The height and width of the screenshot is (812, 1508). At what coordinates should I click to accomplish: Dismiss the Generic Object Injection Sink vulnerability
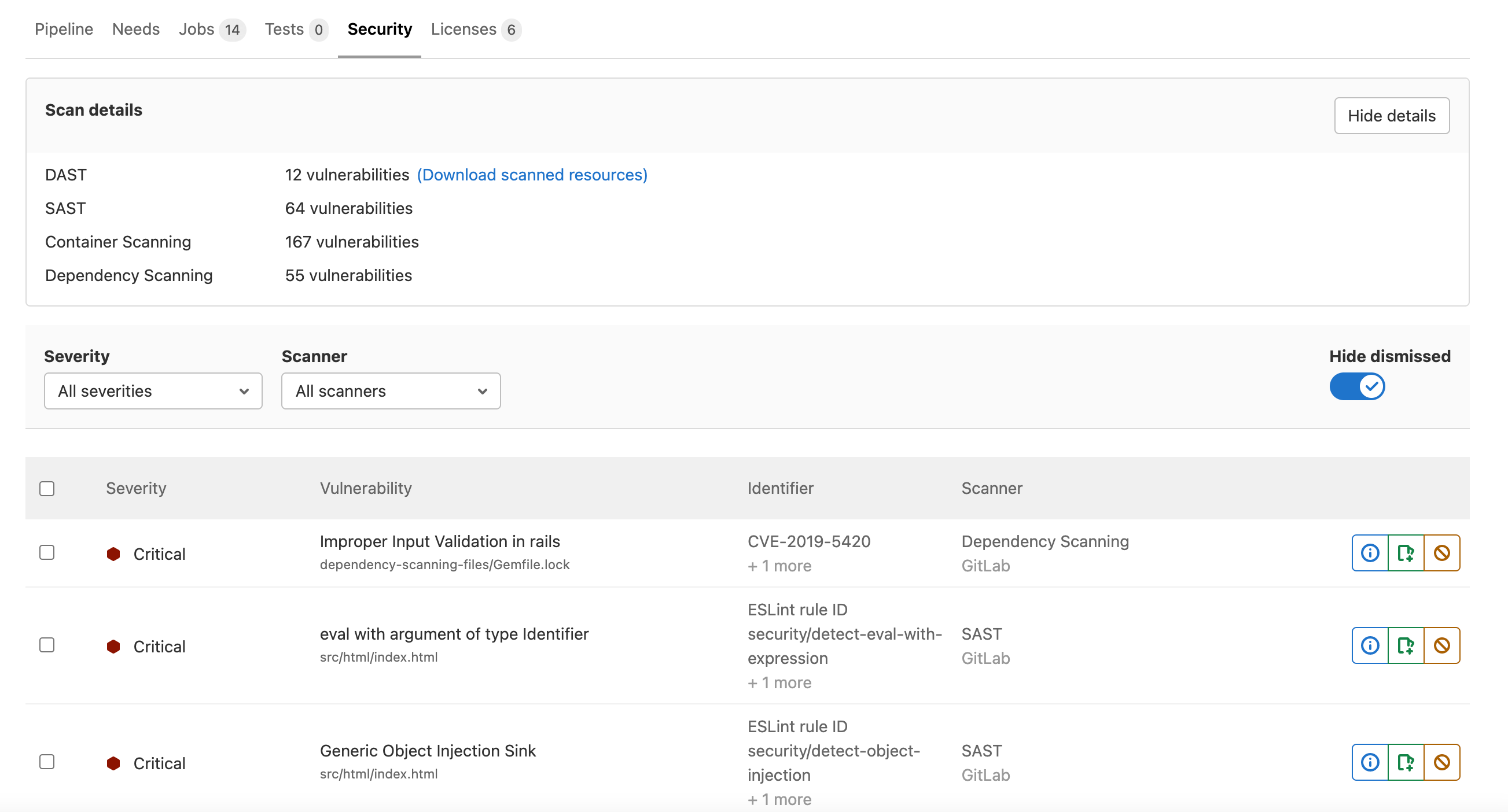(x=1441, y=762)
